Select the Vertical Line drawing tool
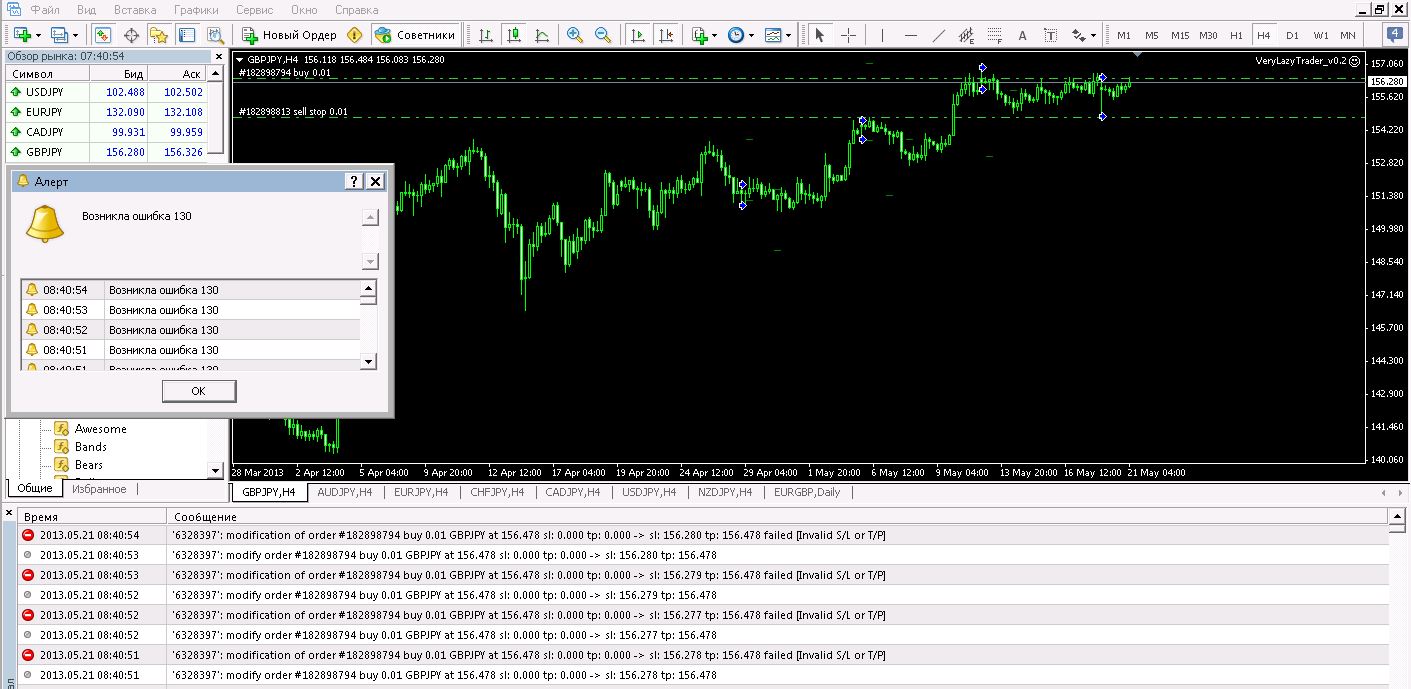This screenshot has height=689, width=1411. [882, 35]
